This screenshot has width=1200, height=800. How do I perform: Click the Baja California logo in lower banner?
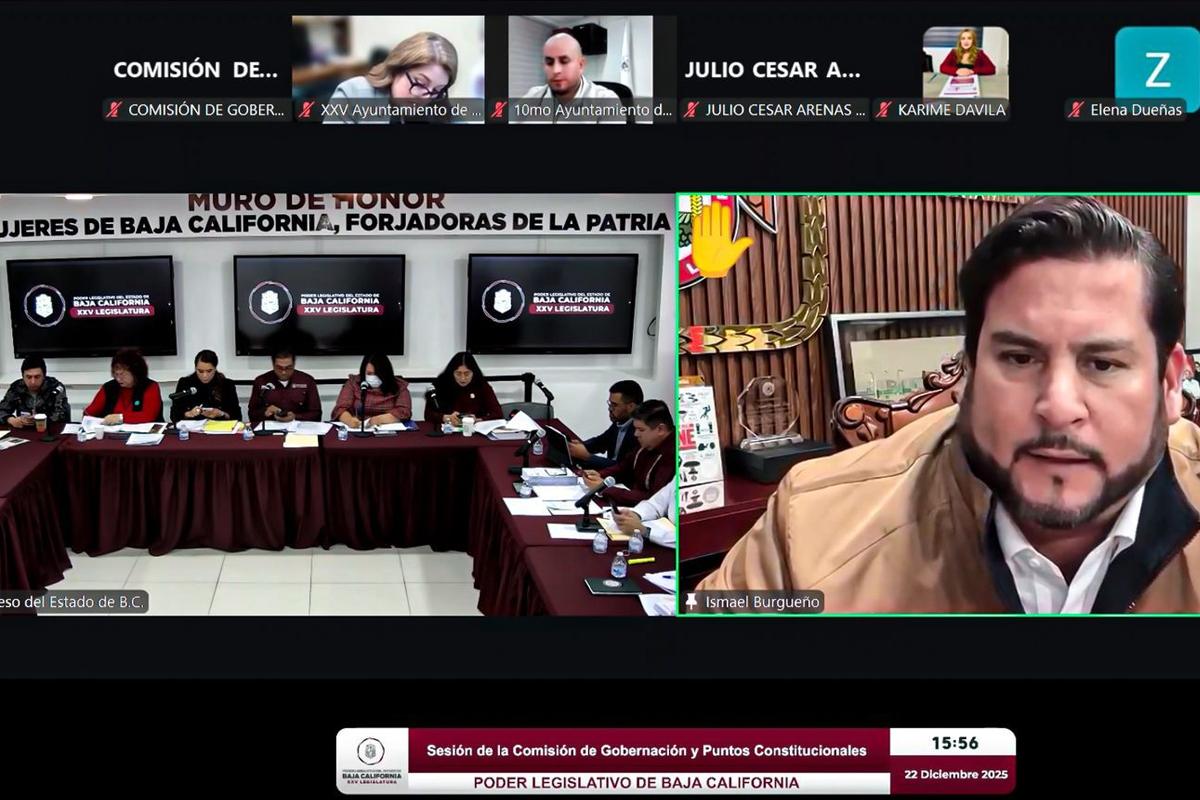point(371,761)
